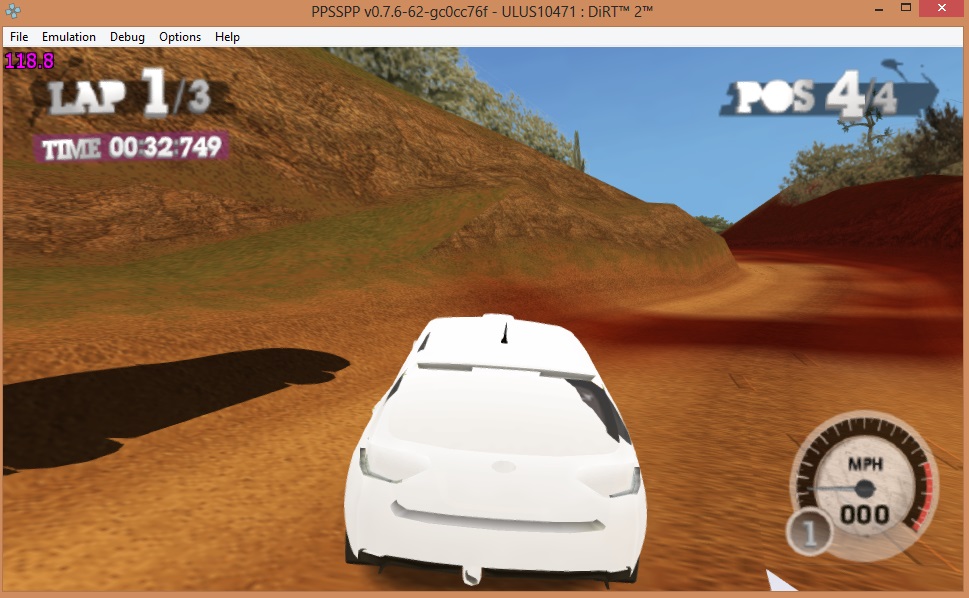969x598 pixels.
Task: Open the File menu
Action: point(19,37)
